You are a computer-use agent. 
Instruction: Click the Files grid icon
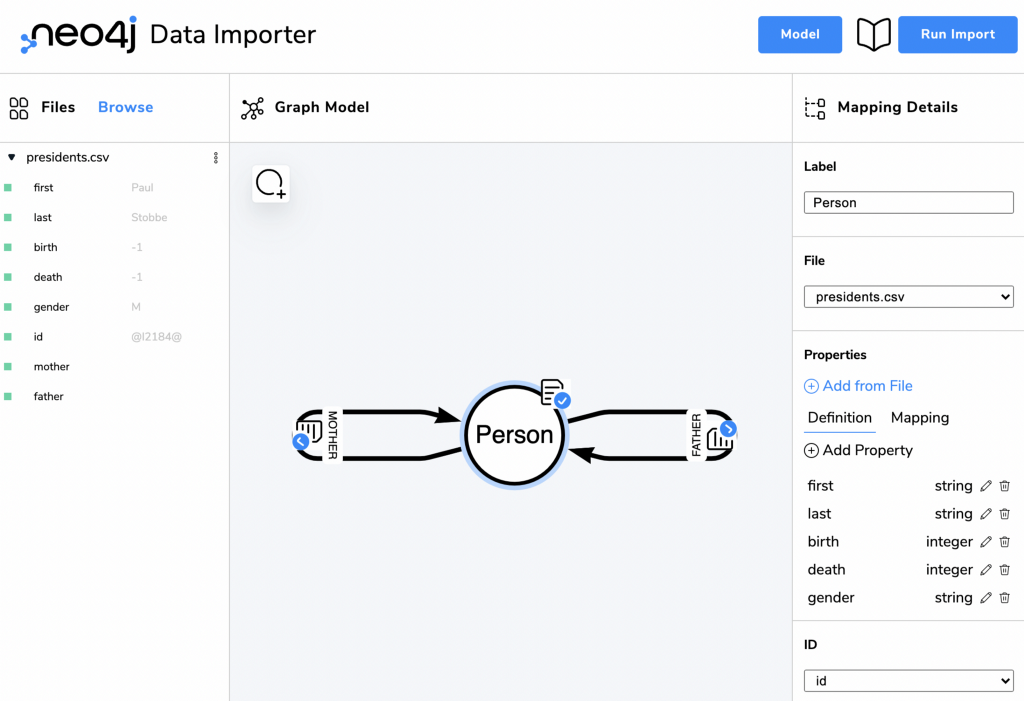click(19, 108)
